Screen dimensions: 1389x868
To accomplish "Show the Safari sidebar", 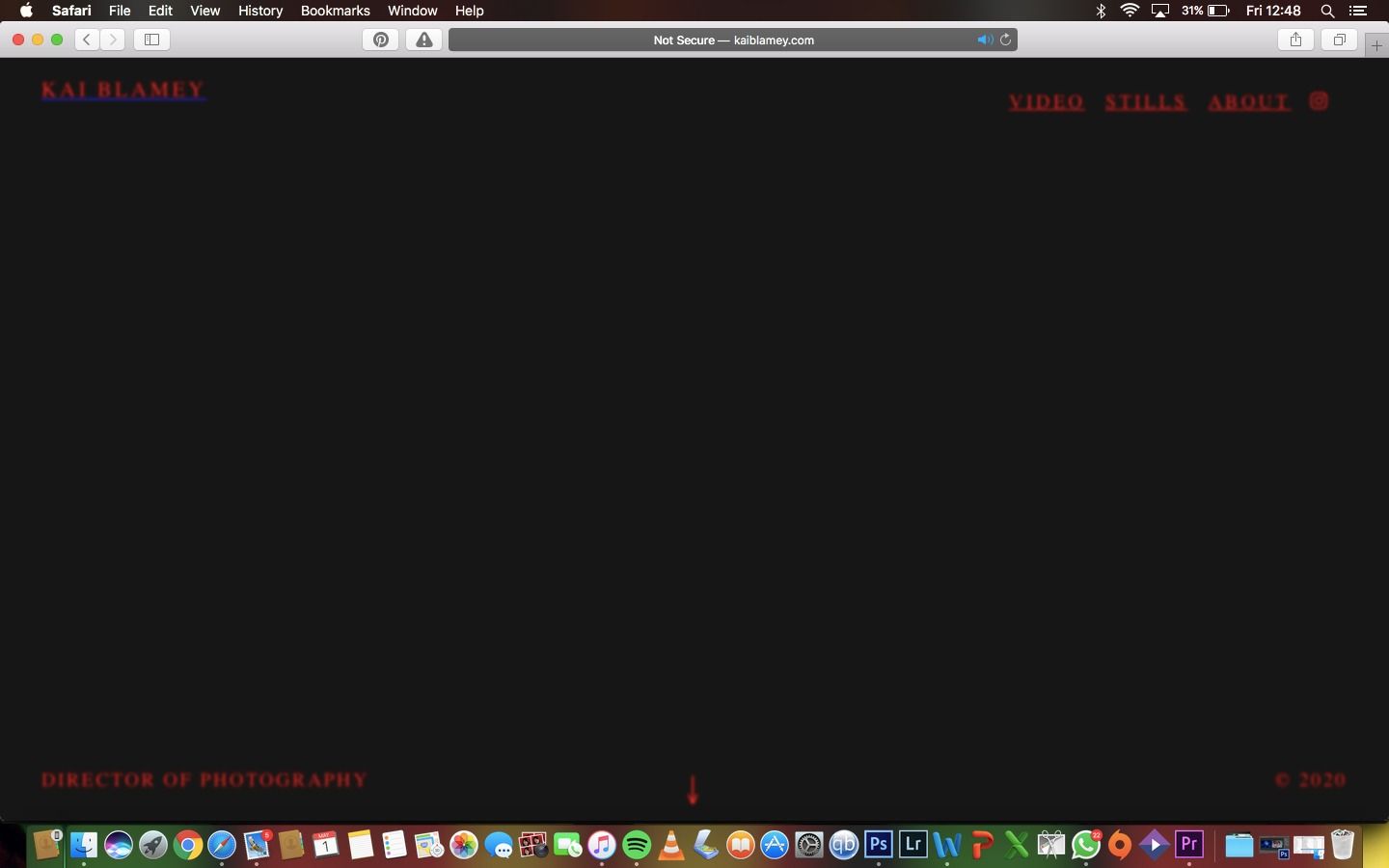I will coord(151,40).
